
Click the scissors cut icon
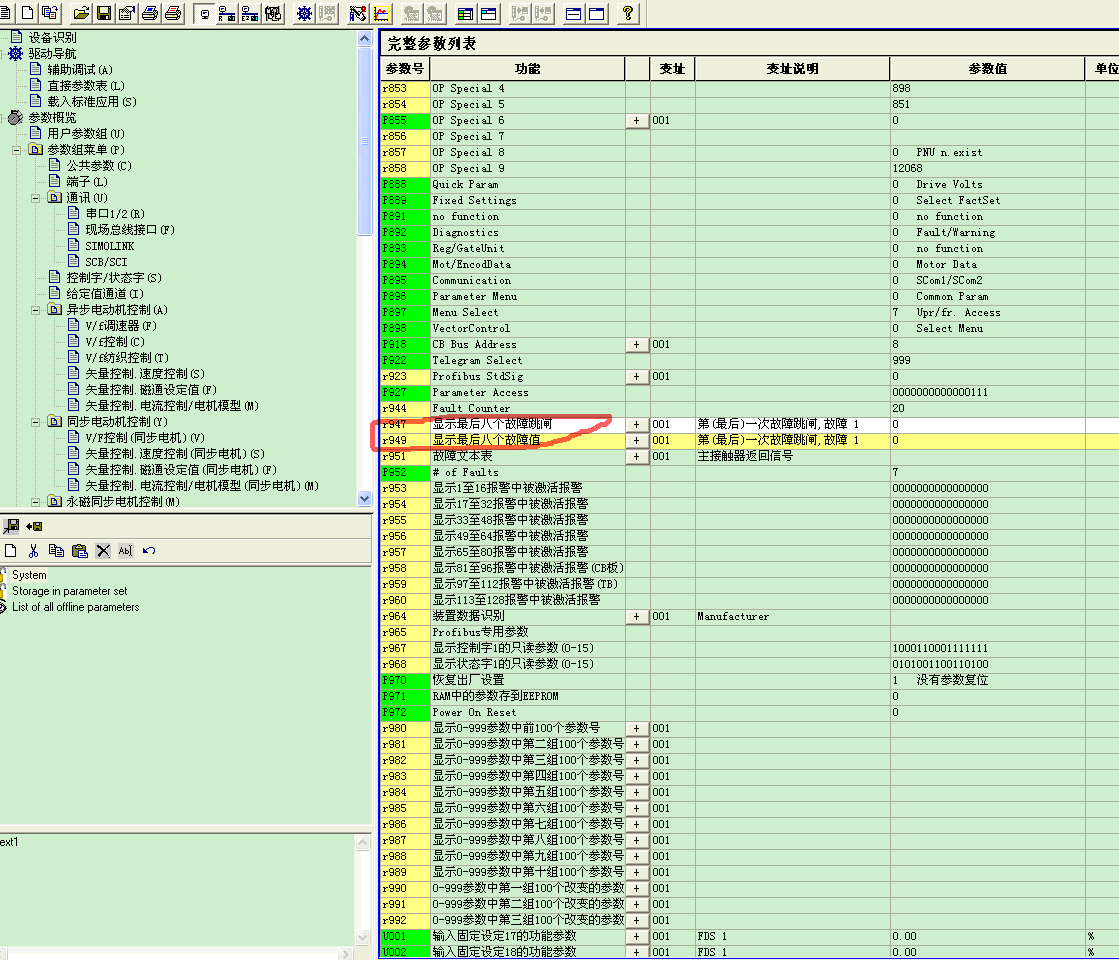(x=33, y=551)
